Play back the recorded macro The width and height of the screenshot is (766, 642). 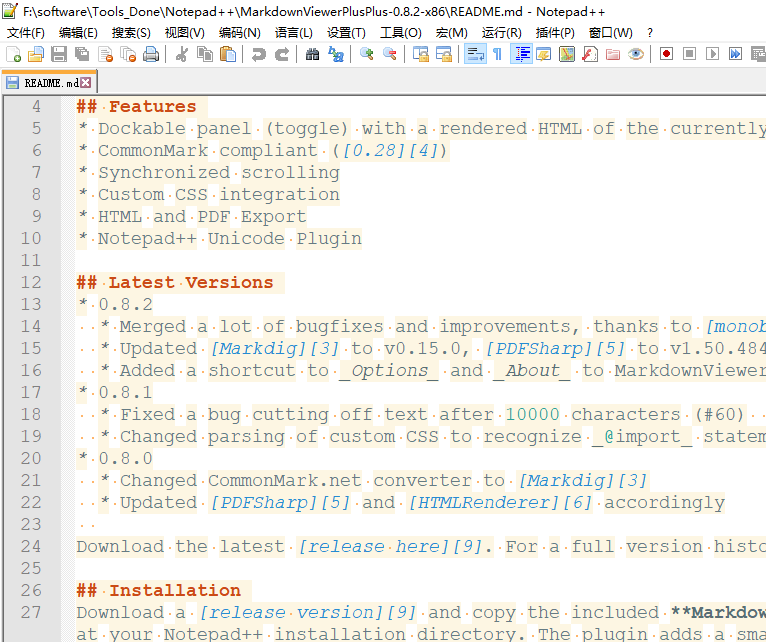[x=712, y=54]
